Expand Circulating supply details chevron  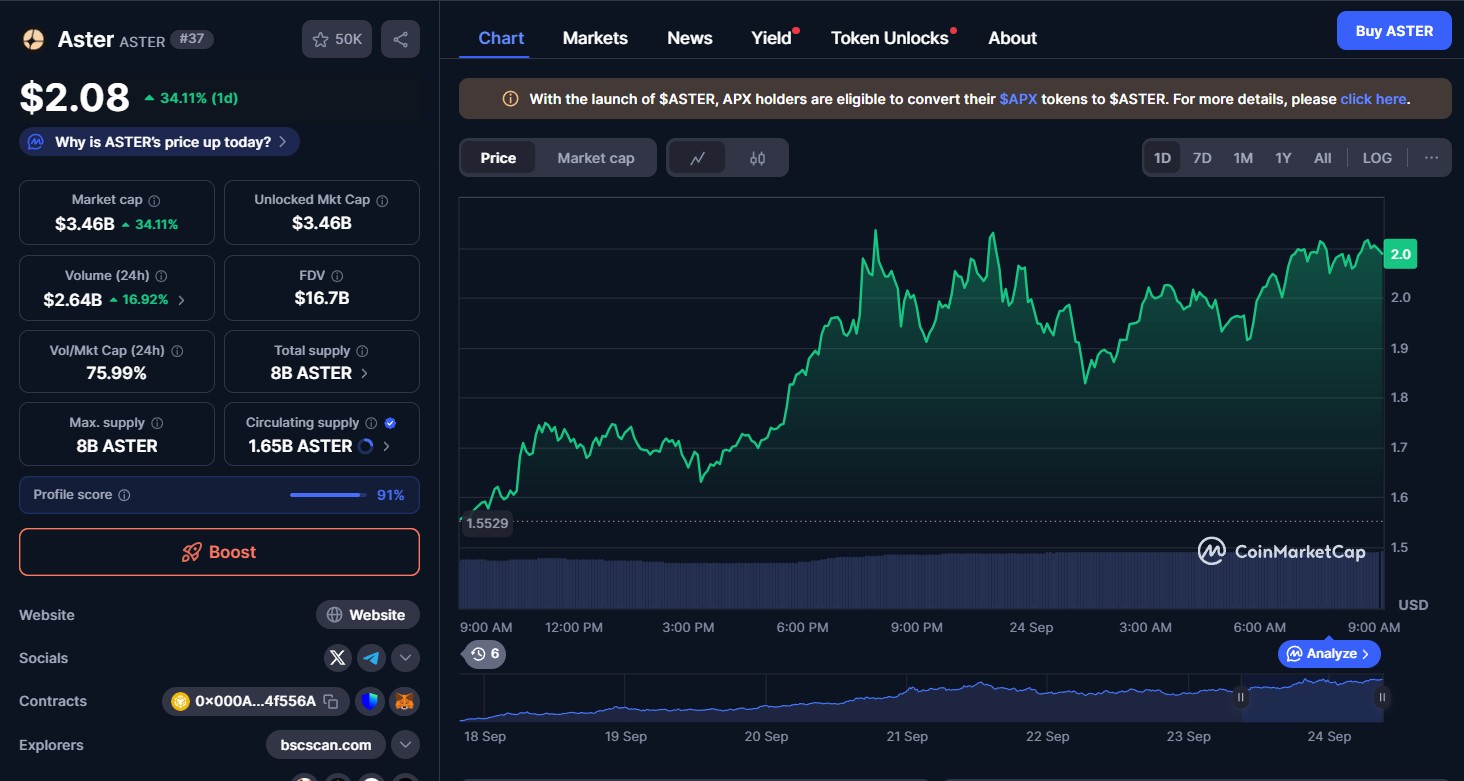pos(386,446)
